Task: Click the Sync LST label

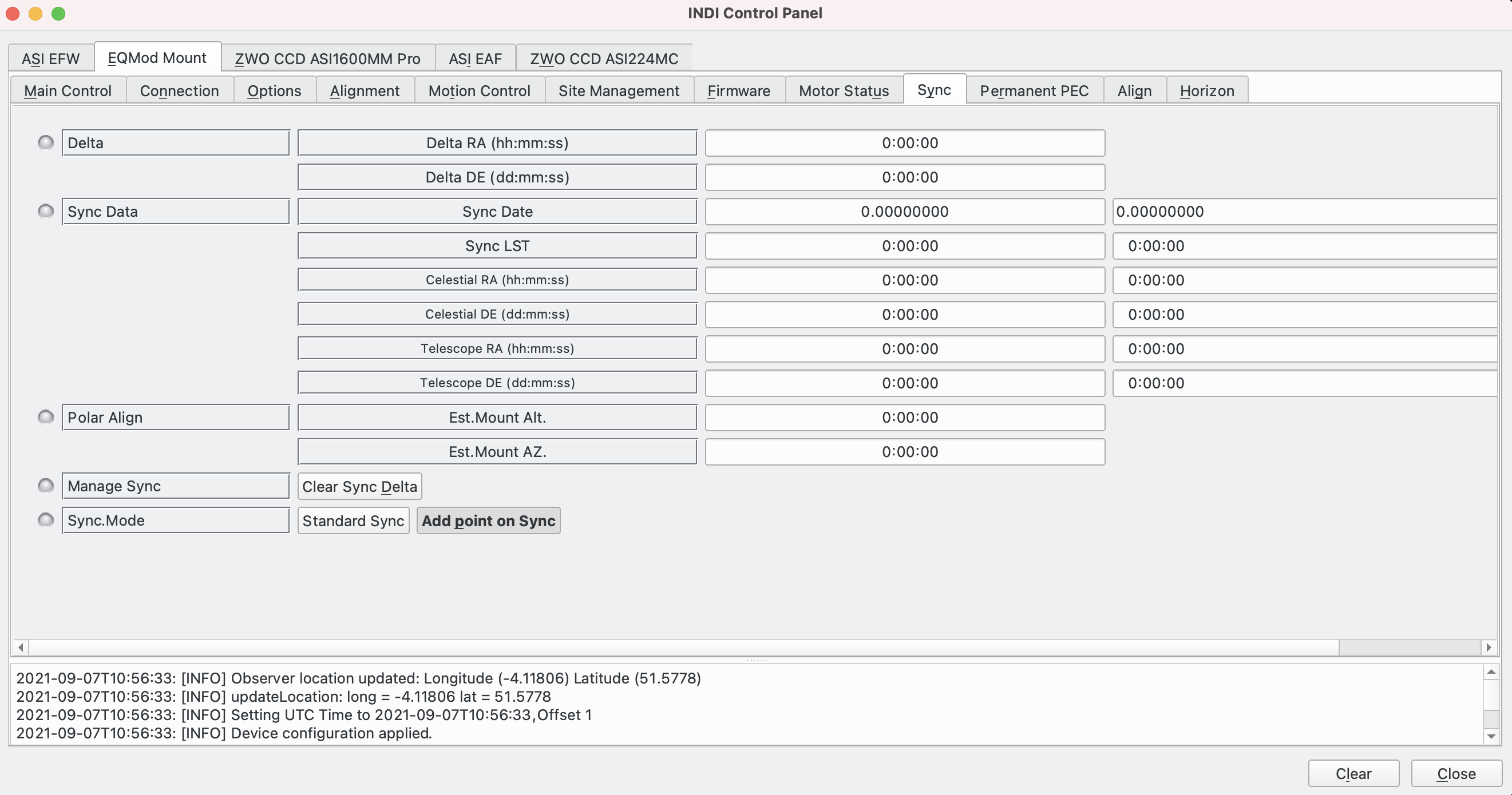Action: tap(497, 246)
